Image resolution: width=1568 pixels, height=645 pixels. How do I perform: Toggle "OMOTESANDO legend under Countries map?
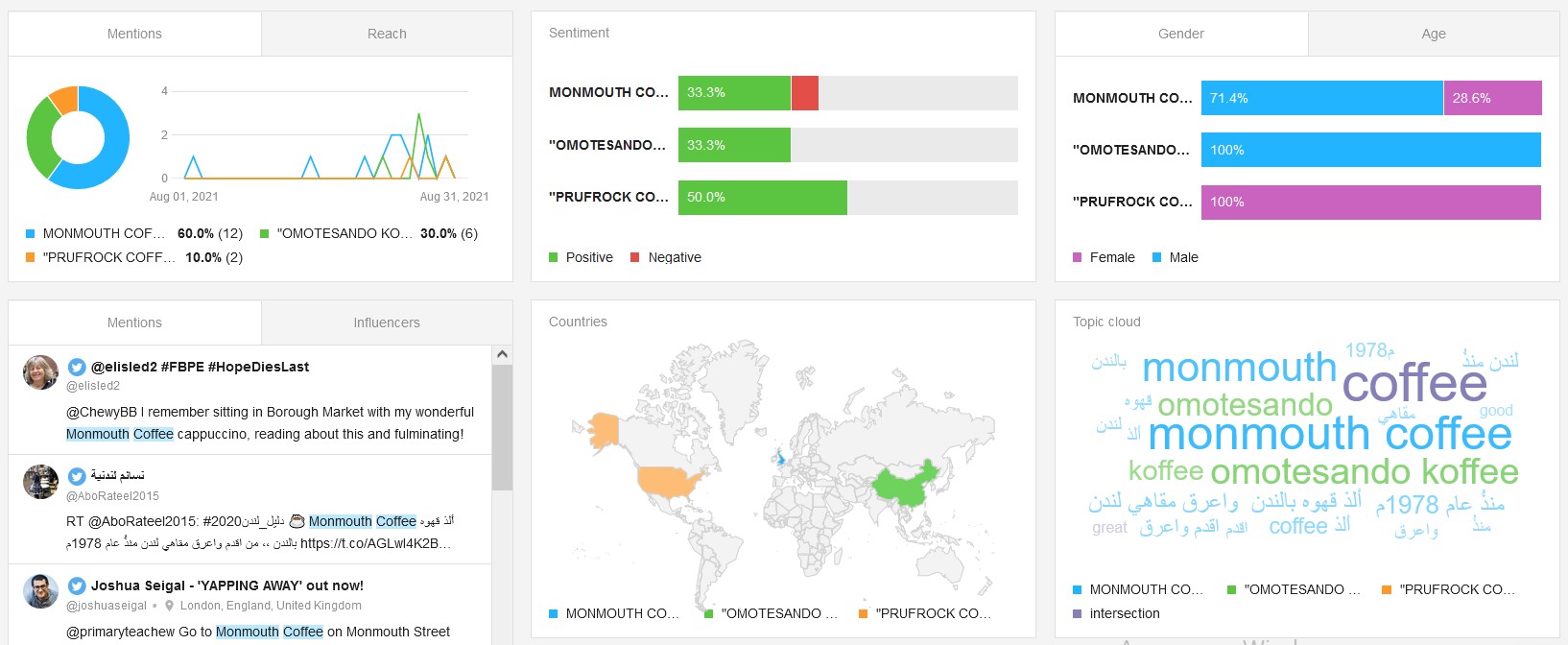[772, 613]
